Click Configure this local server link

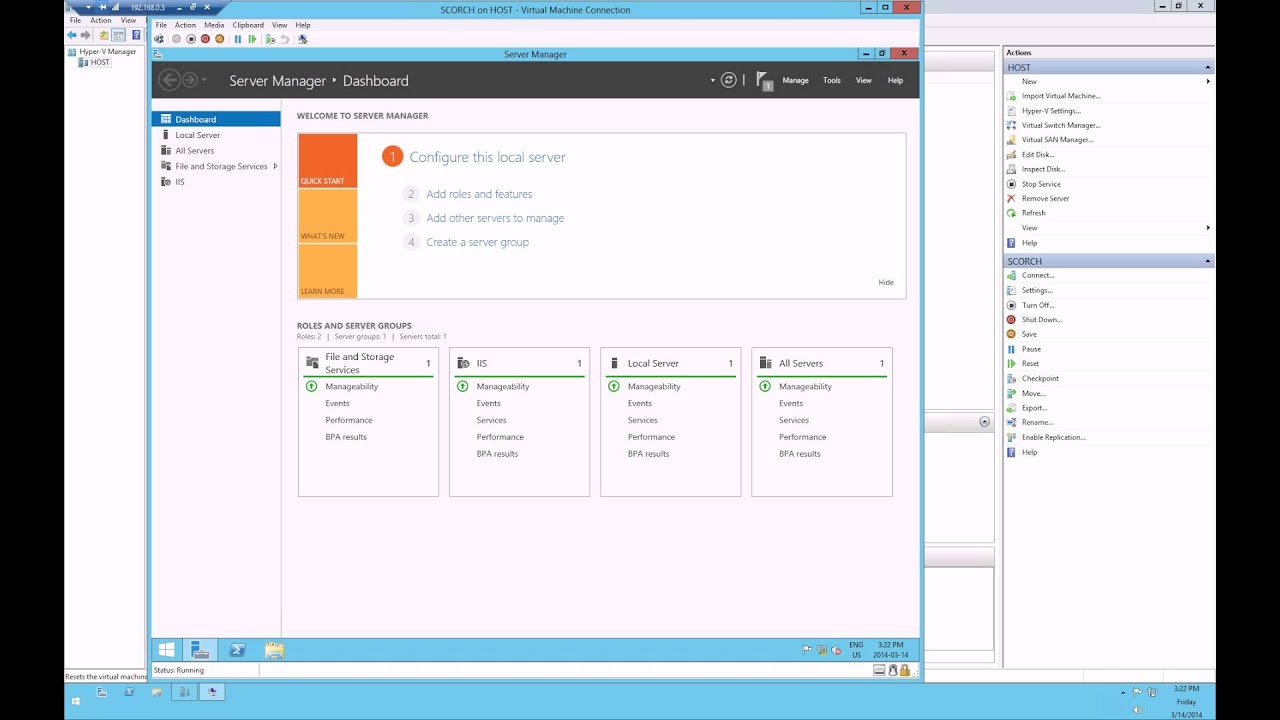488,157
